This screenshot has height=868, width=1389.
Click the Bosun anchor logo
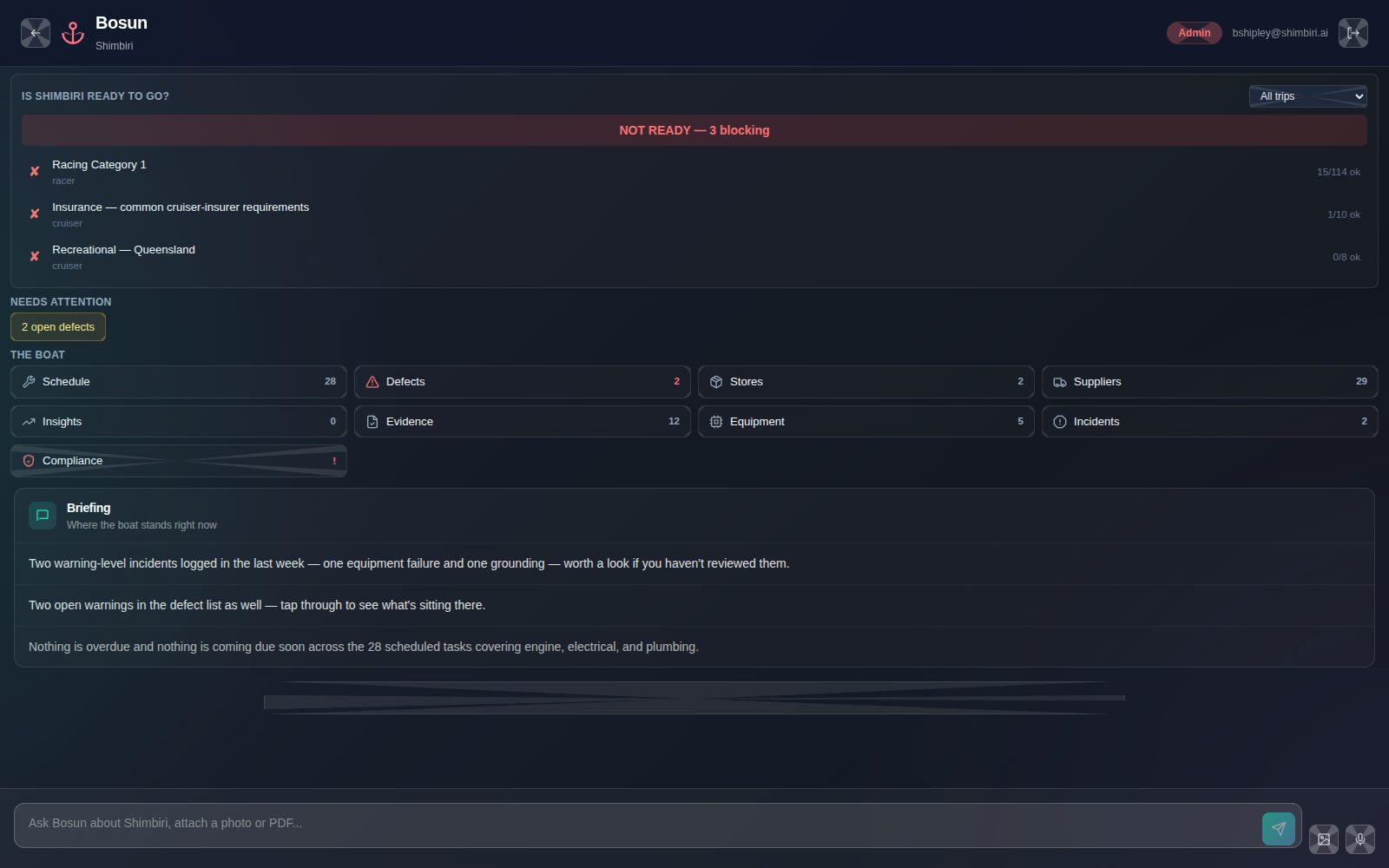[73, 33]
